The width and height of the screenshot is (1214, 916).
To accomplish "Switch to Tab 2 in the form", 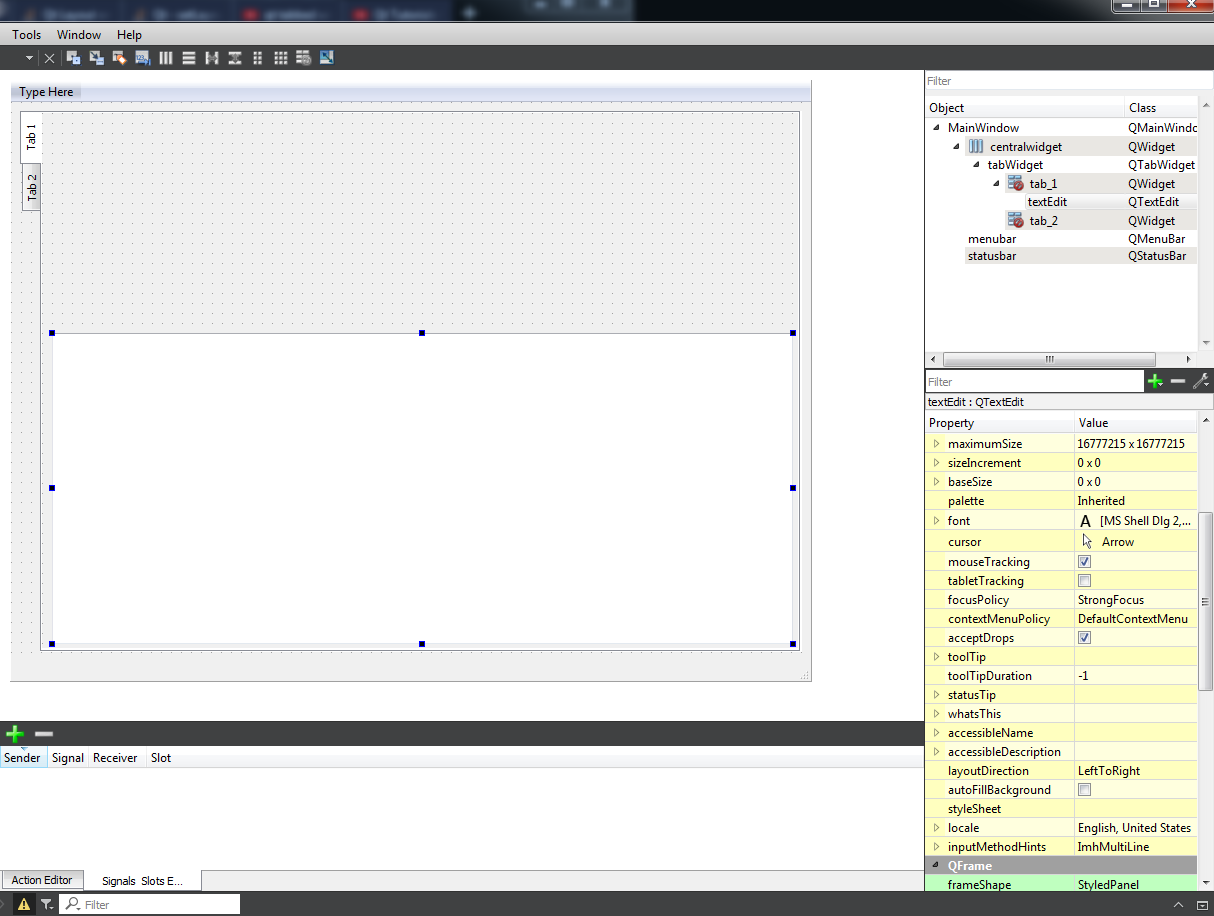I will point(31,188).
